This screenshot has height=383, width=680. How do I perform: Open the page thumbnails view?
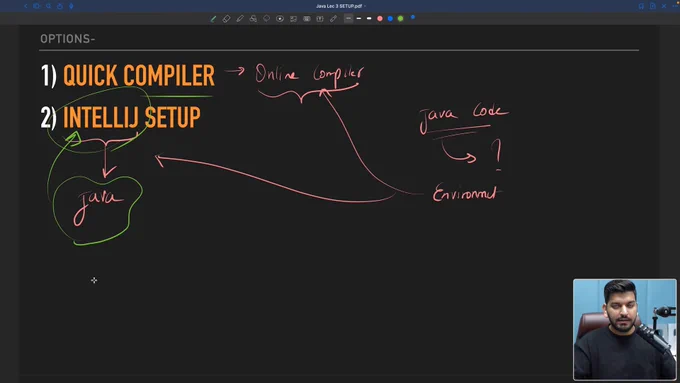pyautogui.click(x=36, y=6)
